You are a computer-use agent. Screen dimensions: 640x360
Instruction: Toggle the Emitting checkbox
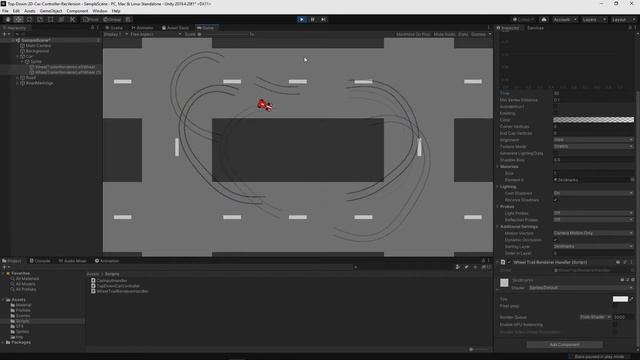click(556, 113)
